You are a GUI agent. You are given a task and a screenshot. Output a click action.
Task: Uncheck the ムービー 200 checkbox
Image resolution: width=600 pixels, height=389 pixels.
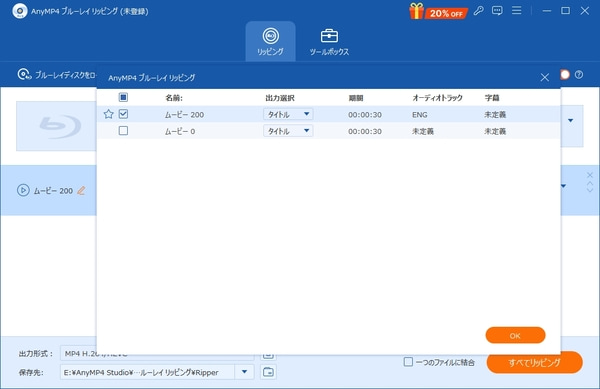tap(123, 114)
